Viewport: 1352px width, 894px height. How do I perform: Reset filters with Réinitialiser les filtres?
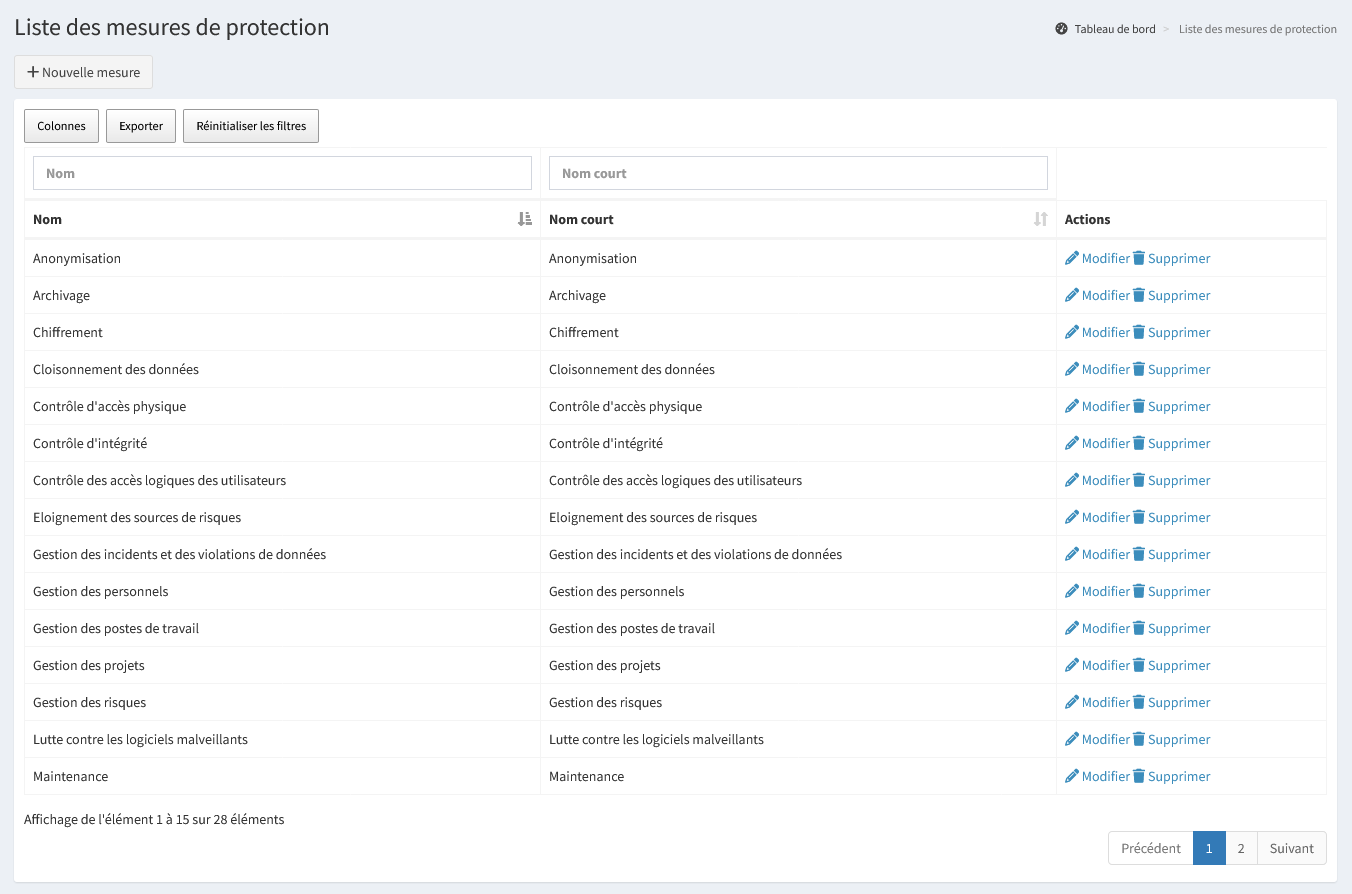pos(251,126)
